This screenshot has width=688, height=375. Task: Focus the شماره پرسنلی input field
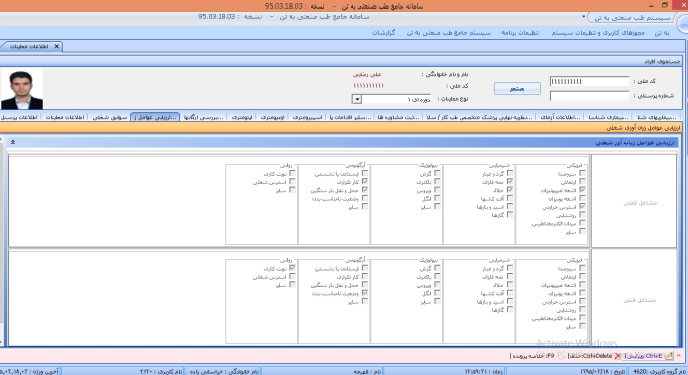coord(589,96)
